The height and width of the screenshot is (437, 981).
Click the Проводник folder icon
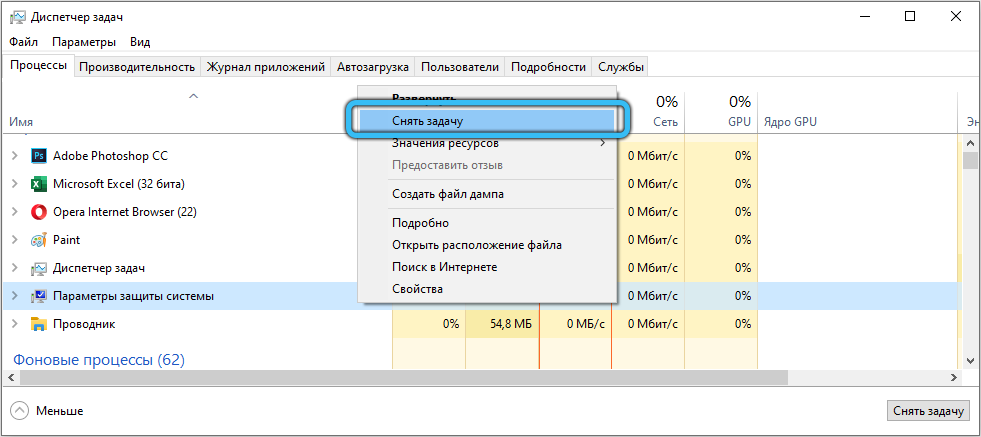coord(39,324)
